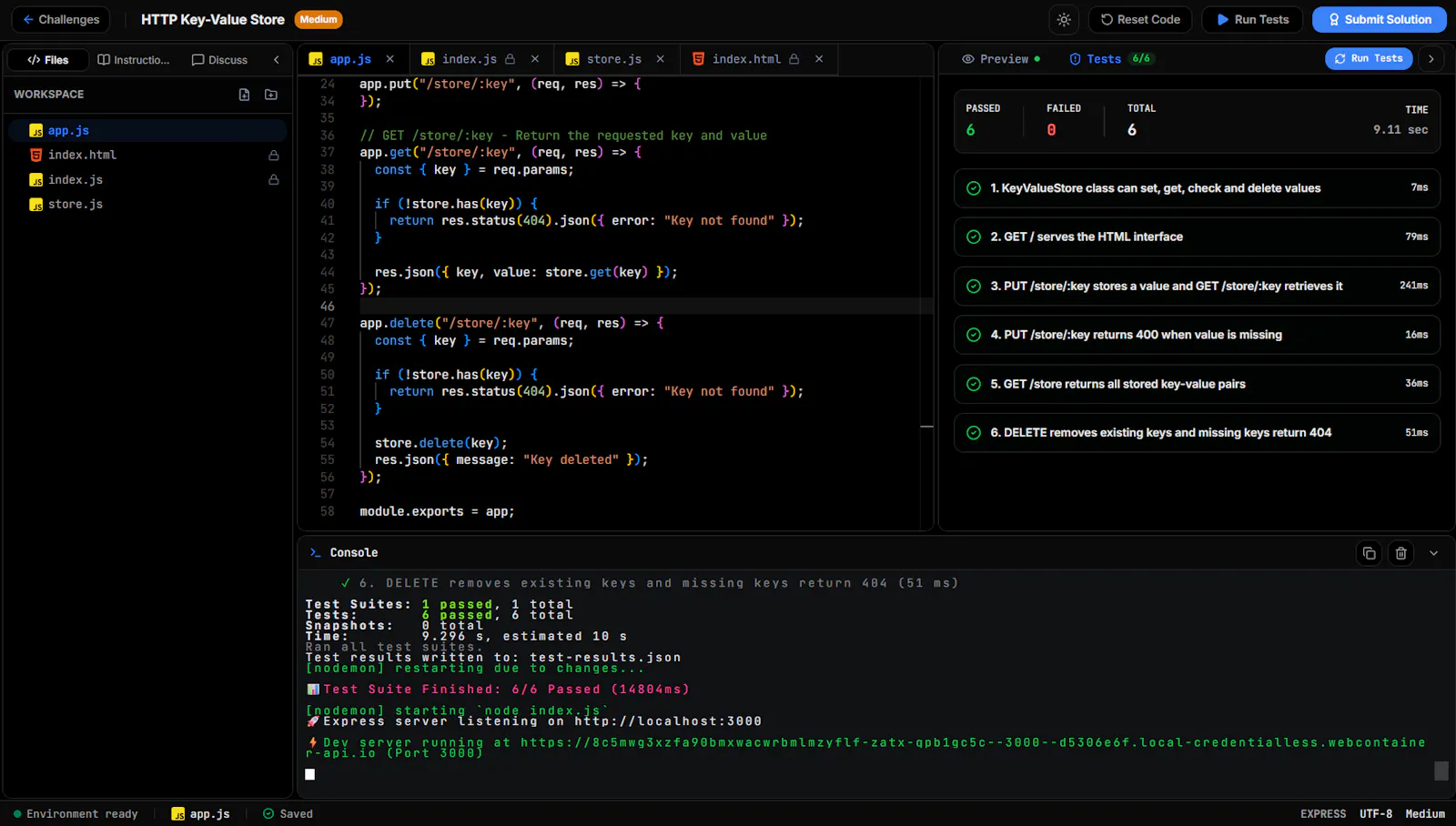This screenshot has width=1456, height=826.
Task: Click lock icon beside index.js in tree
Action: pos(273,180)
